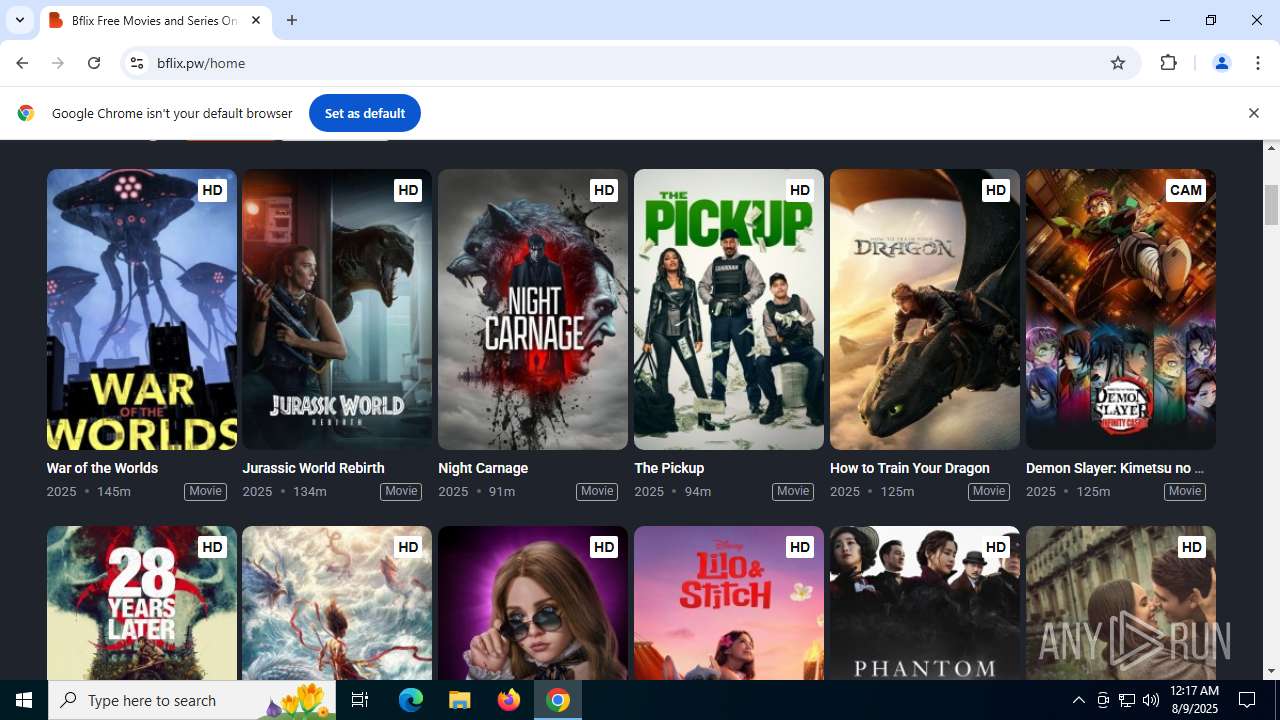This screenshot has height=720, width=1280.
Task: Open the Windows notification center
Action: tap(1247, 700)
